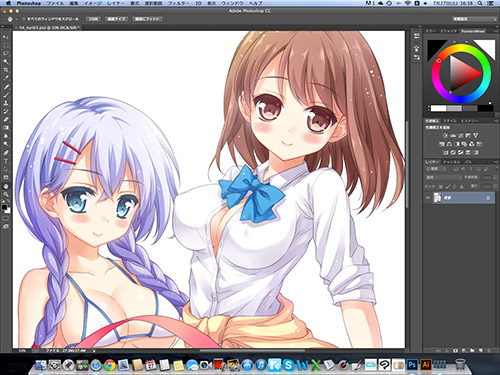Toggle lock transparent pixels
This screenshot has width=500, height=375.
coord(442,187)
